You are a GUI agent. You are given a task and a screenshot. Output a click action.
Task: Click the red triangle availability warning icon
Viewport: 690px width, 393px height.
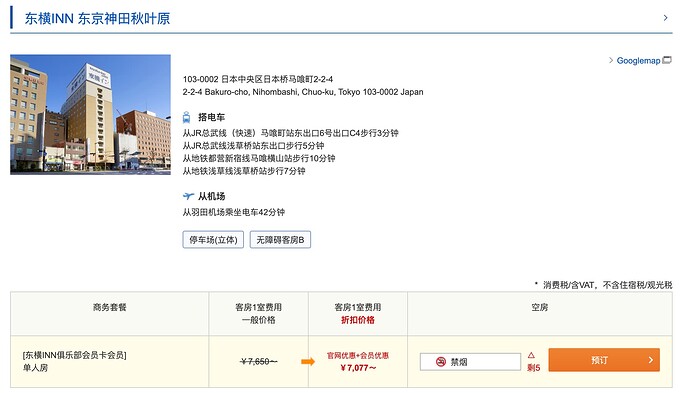coord(531,355)
